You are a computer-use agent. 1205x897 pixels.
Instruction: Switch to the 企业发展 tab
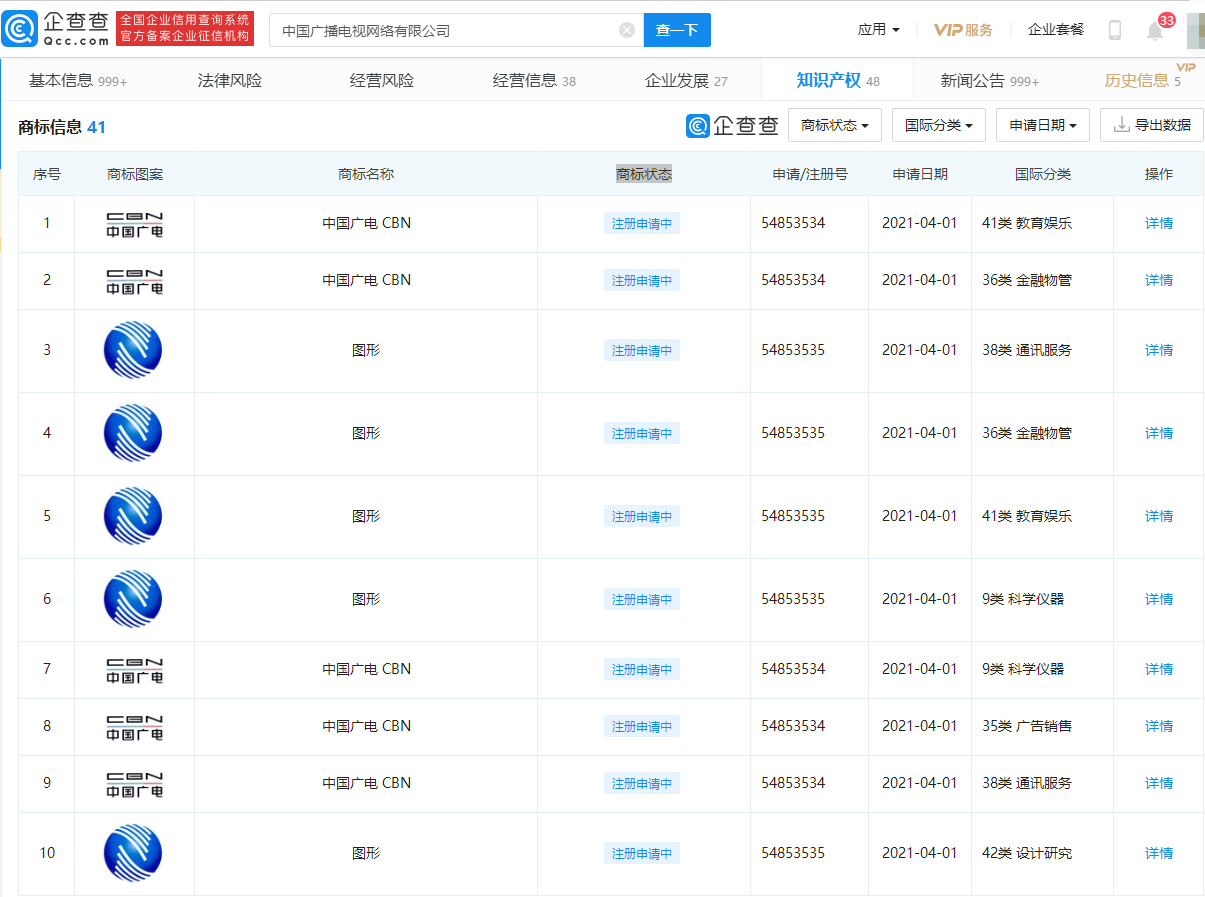pos(686,81)
